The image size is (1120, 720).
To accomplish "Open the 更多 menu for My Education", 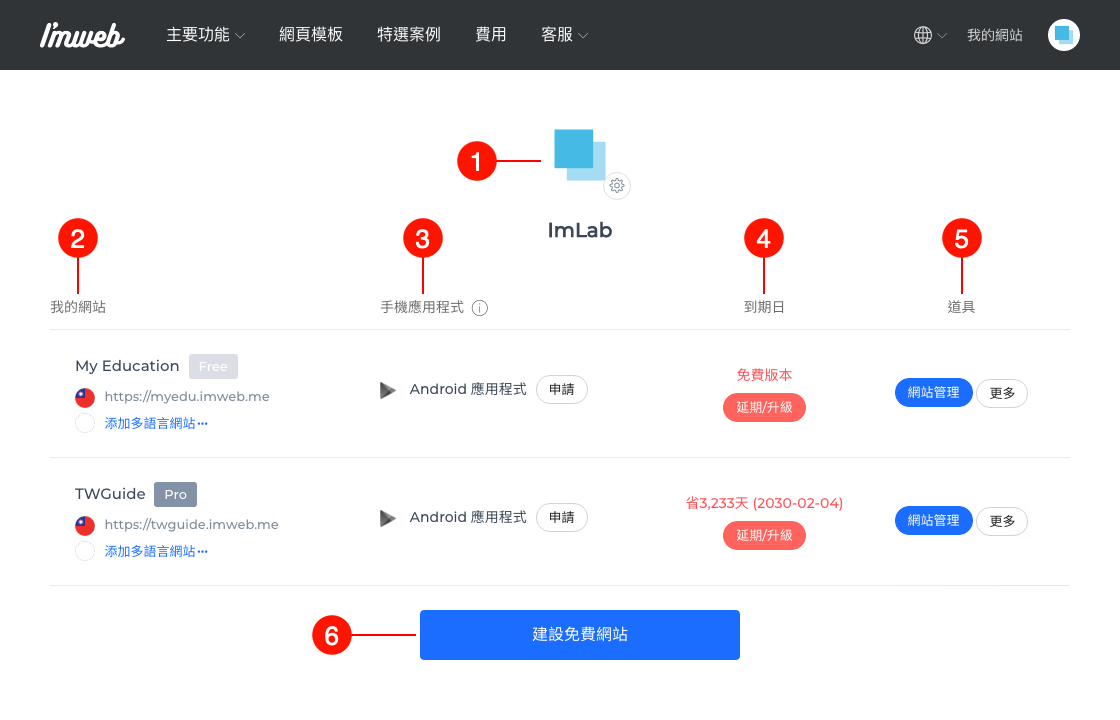I will pos(1002,393).
